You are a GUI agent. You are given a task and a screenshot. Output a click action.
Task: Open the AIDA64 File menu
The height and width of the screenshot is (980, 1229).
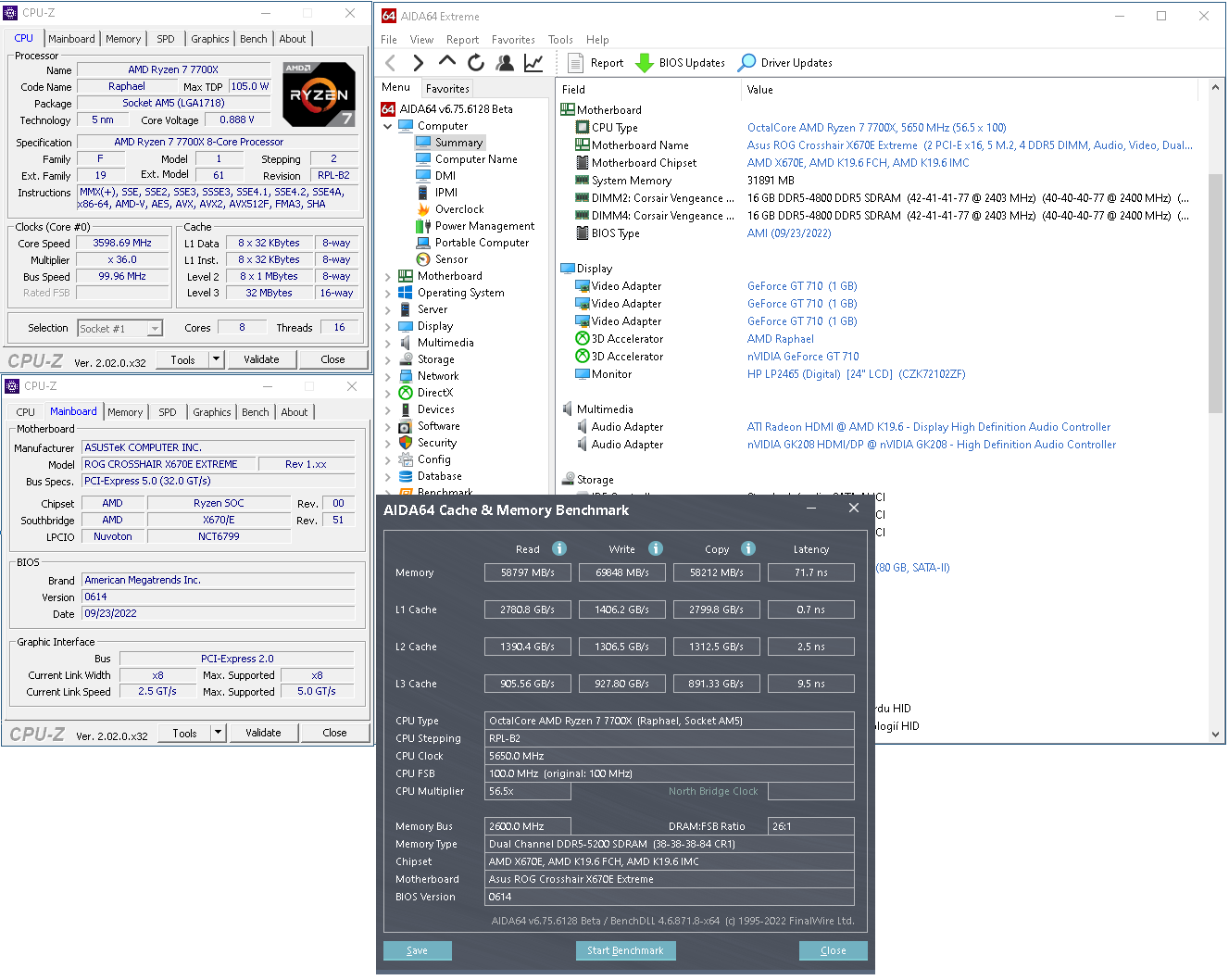click(389, 40)
